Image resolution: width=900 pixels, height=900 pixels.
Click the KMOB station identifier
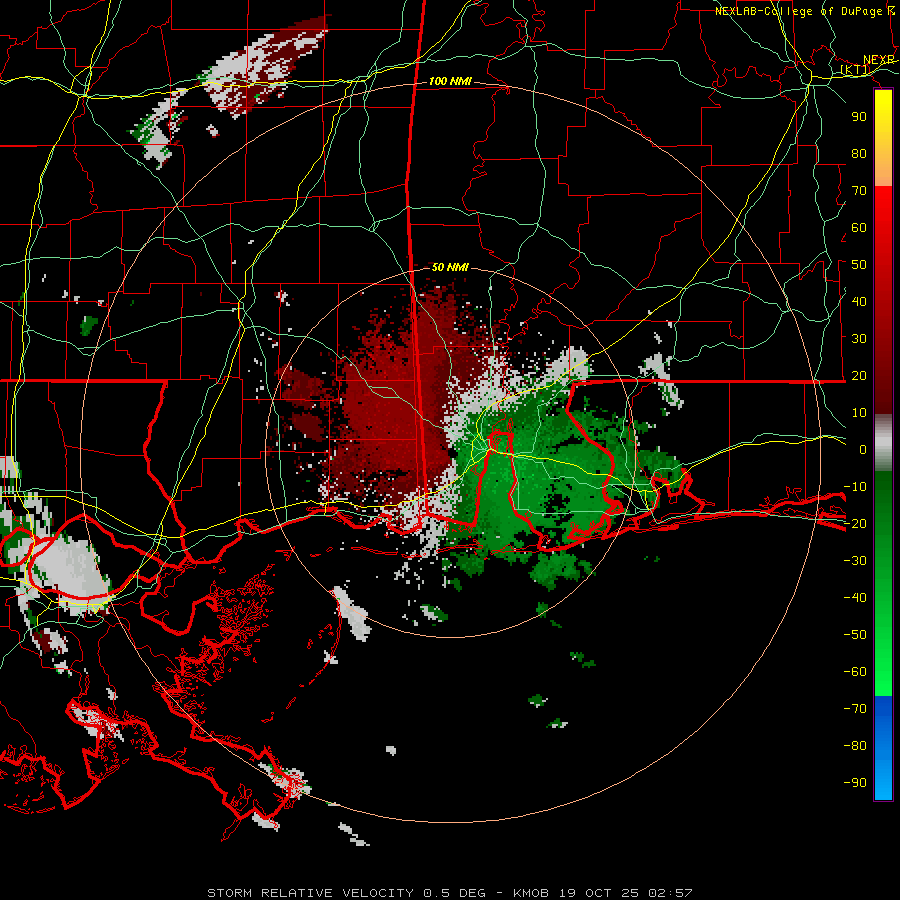531,893
